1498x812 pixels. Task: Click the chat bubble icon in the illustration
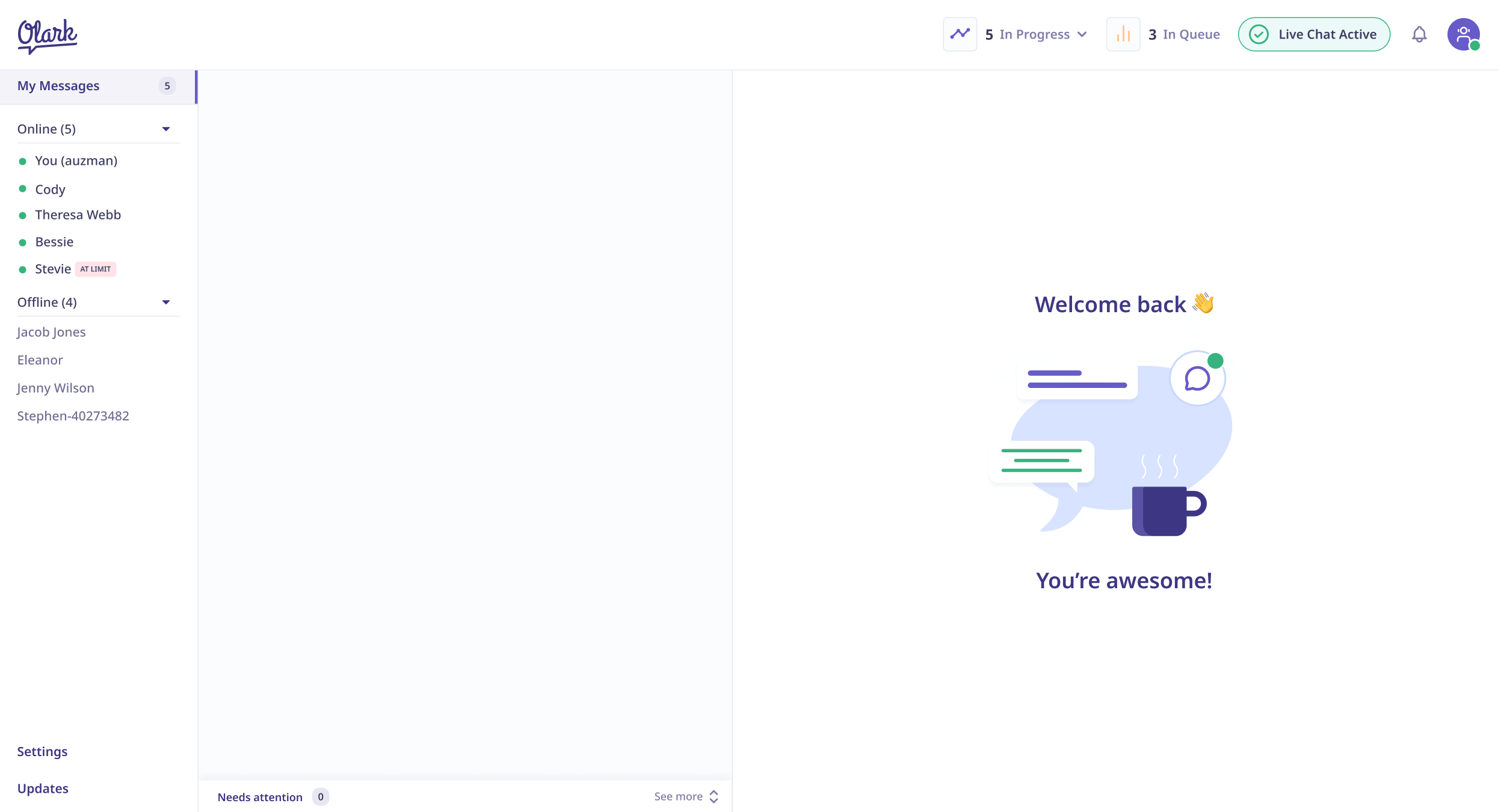coord(1197,379)
